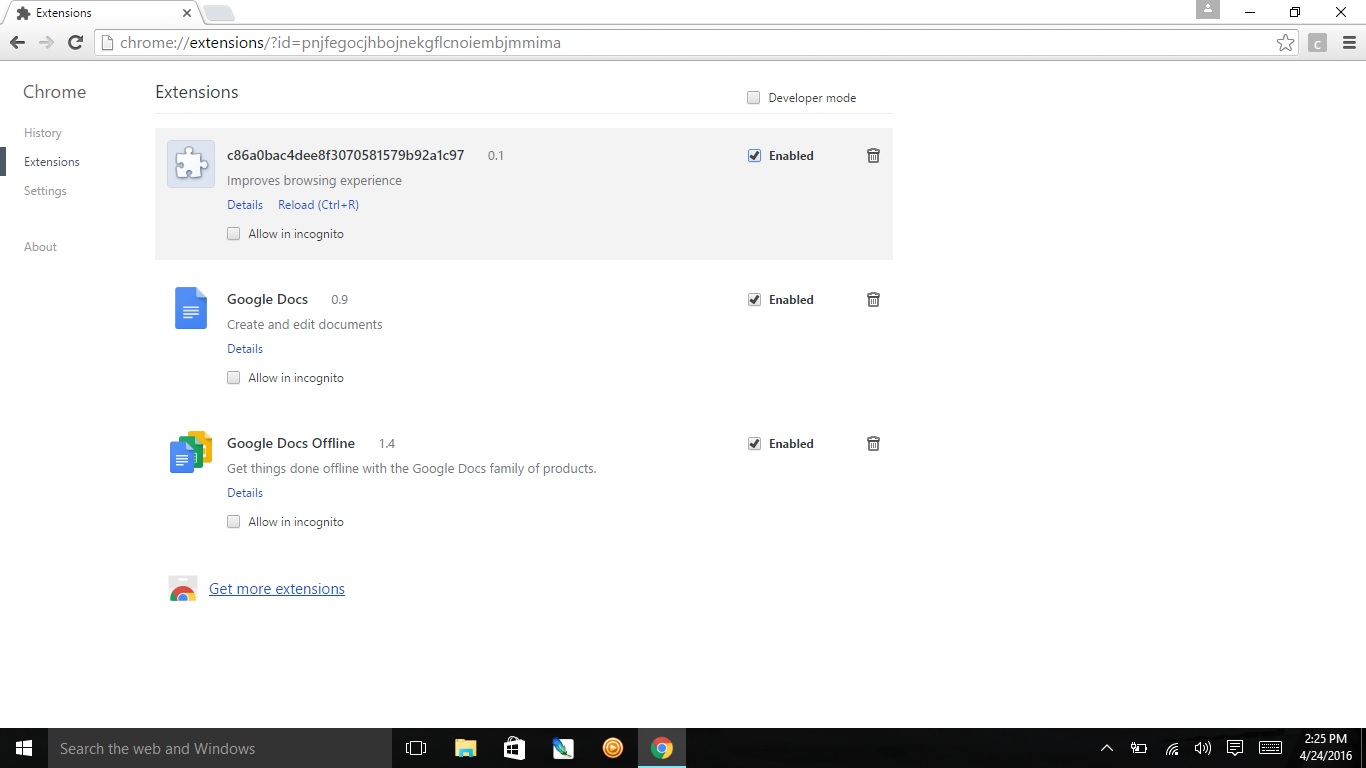
Task: Click the battery power tray icon
Action: click(x=1139, y=748)
